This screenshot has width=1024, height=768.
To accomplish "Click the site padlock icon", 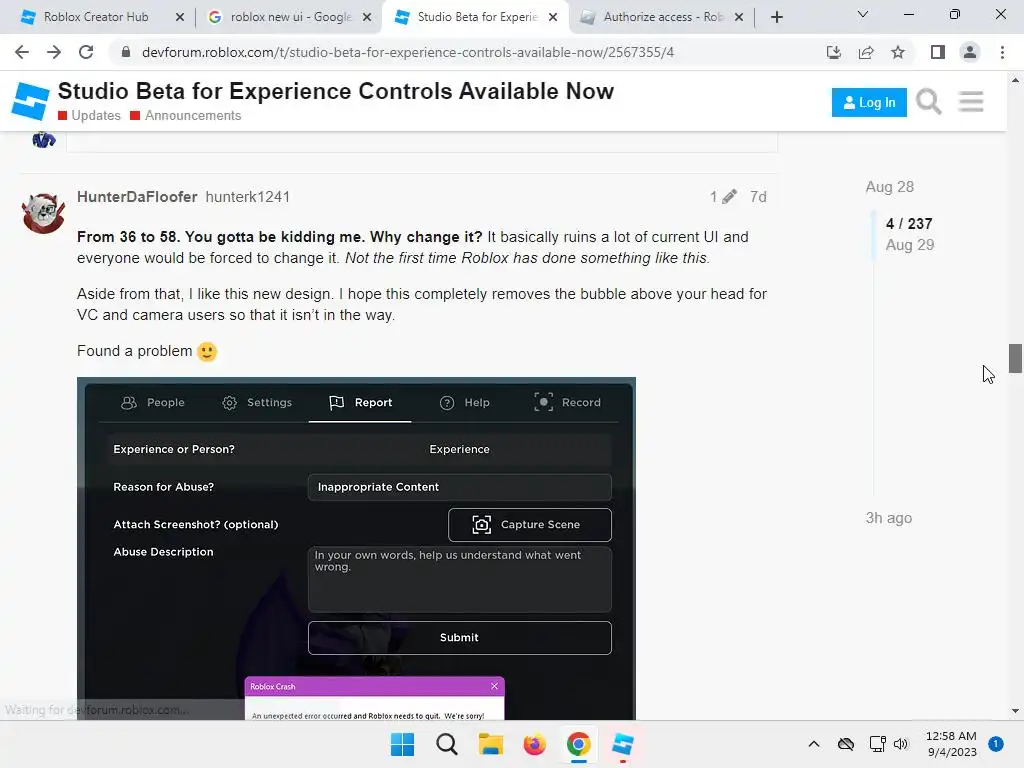I will (126, 52).
